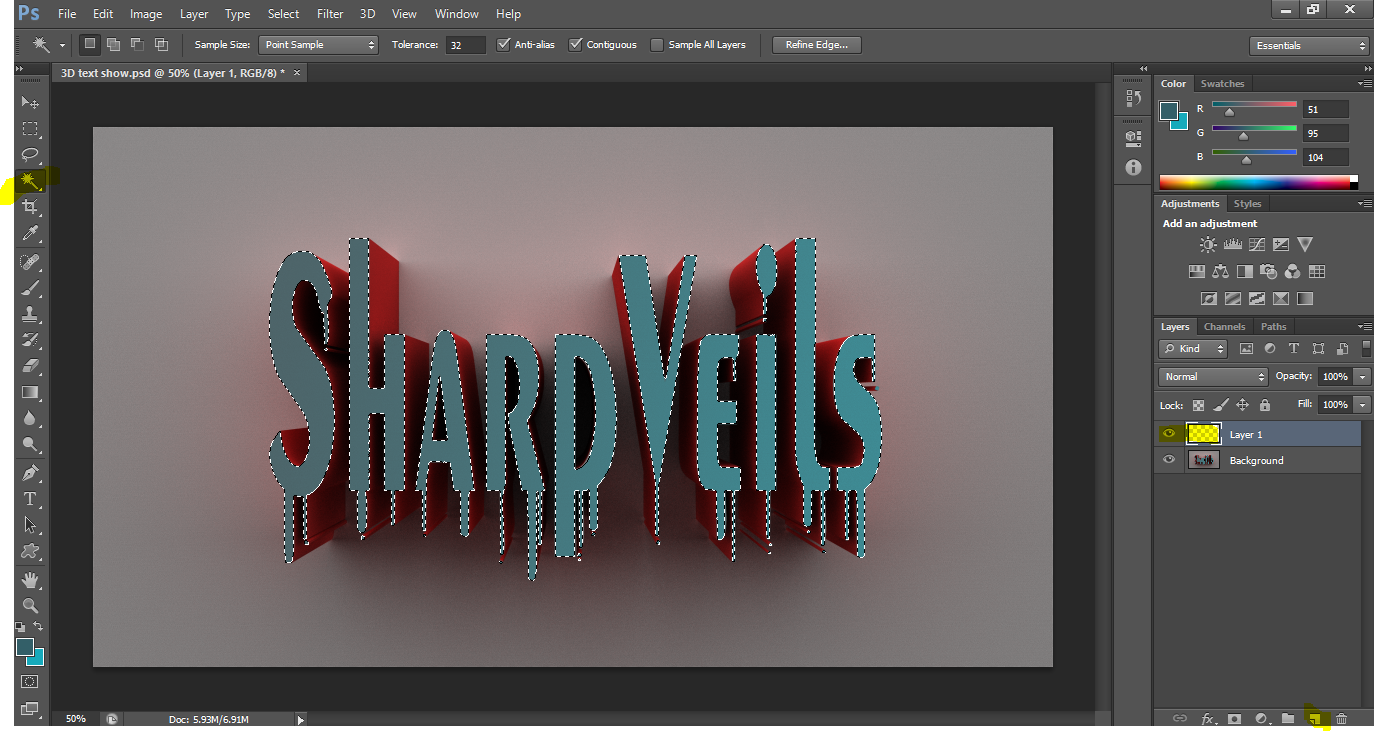1374x731 pixels.
Task: Select the Rectangular Marquee tool
Action: tap(30, 129)
